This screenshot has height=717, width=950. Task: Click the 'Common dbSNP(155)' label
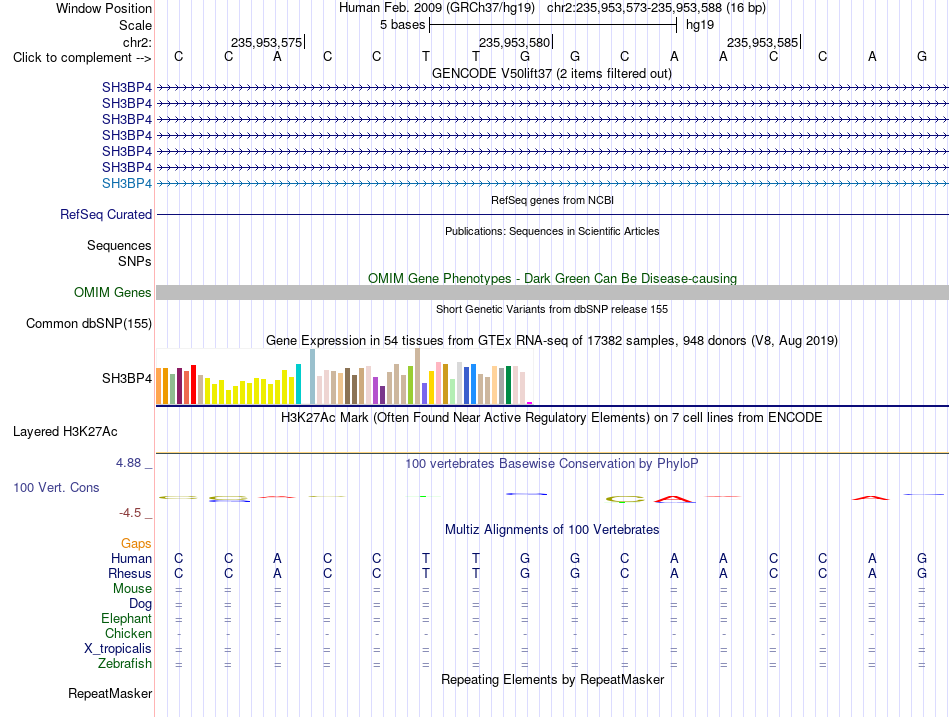88,324
